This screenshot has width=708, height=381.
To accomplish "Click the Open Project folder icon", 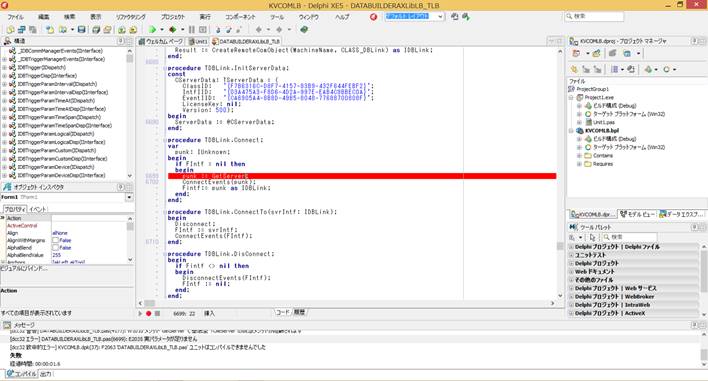I will point(107,29).
